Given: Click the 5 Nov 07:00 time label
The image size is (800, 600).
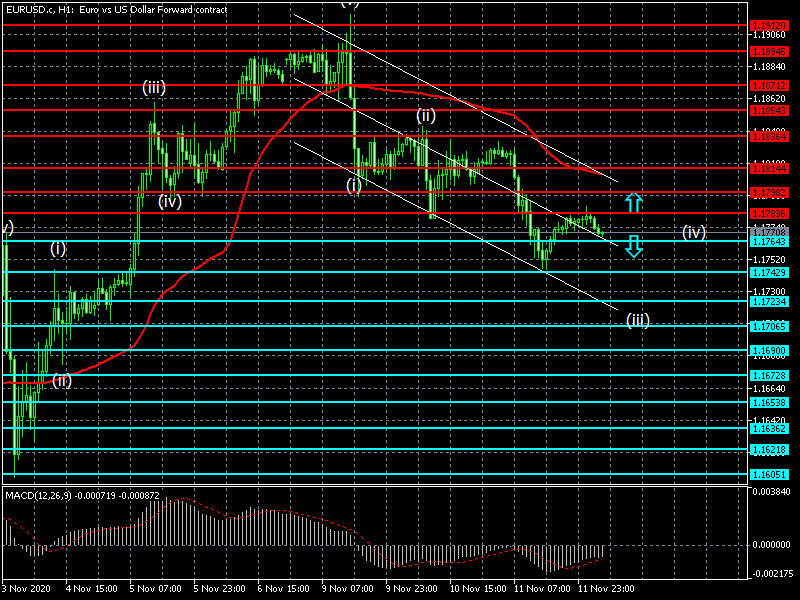Looking at the screenshot, I should click(156, 588).
